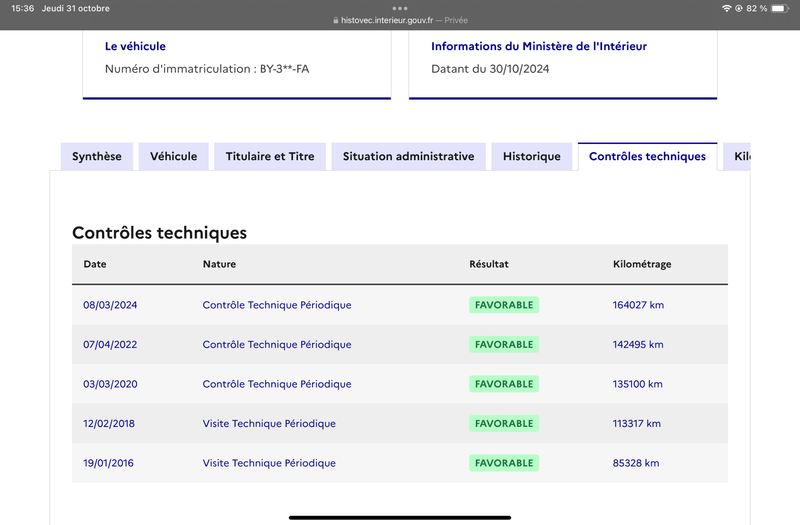800x525 pixels.
Task: Tap the 15:36 clock in status bar
Action: pyautogui.click(x=22, y=8)
